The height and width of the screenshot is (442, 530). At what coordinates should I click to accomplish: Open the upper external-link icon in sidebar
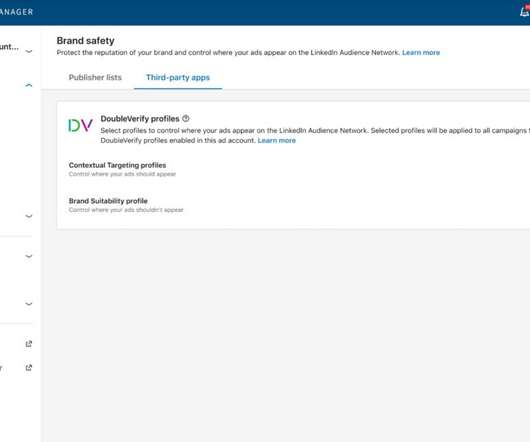click(29, 344)
